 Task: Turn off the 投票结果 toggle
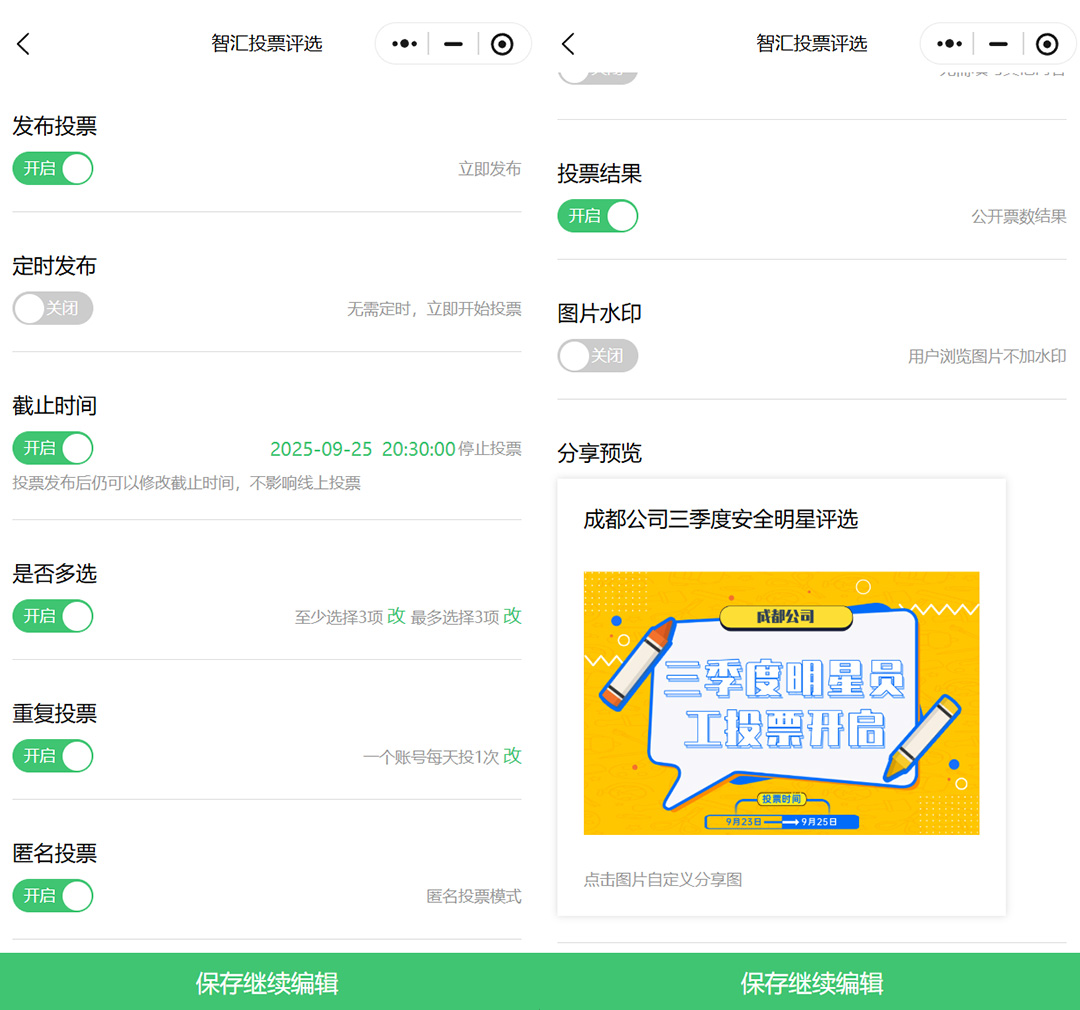597,216
